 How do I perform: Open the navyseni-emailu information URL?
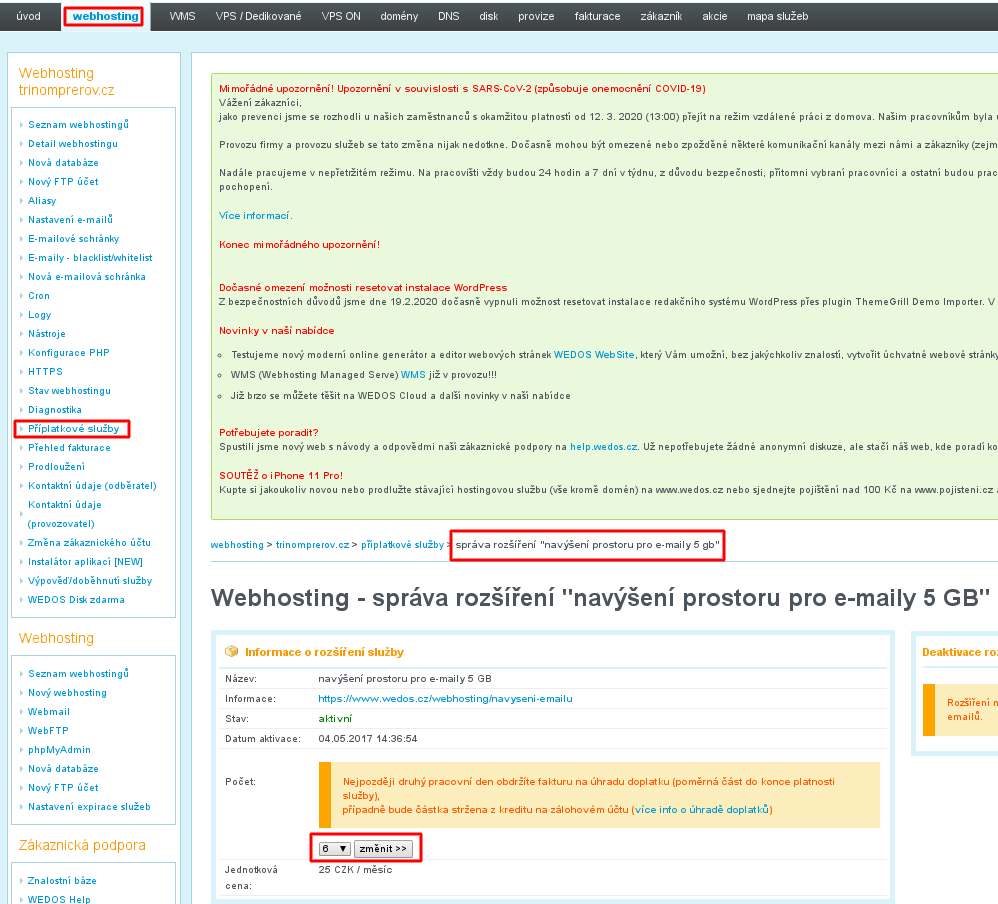coord(445,698)
